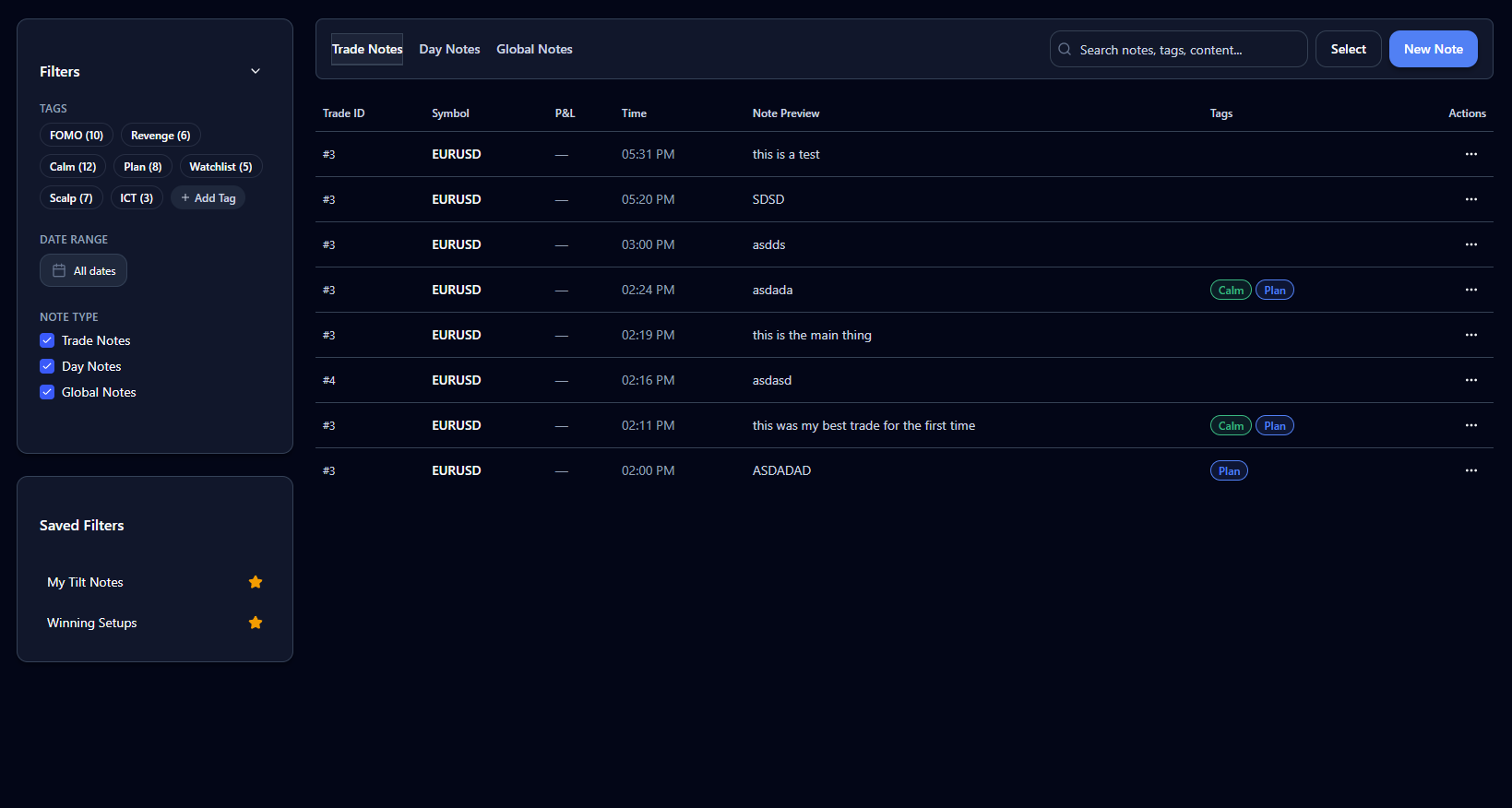Switch to the Trade Notes tab

[367, 49]
